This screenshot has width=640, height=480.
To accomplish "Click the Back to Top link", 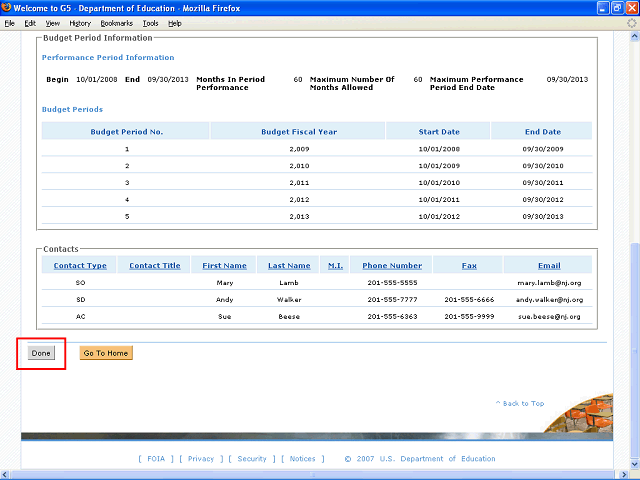I will (x=520, y=404).
